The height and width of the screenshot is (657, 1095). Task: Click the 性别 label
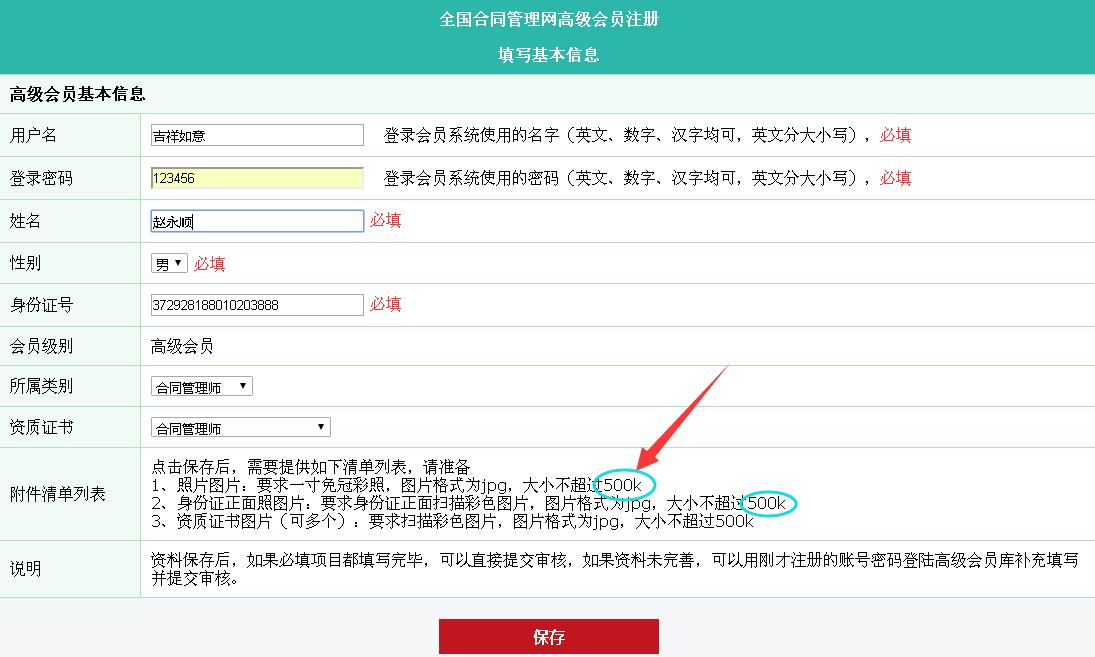coord(25,263)
